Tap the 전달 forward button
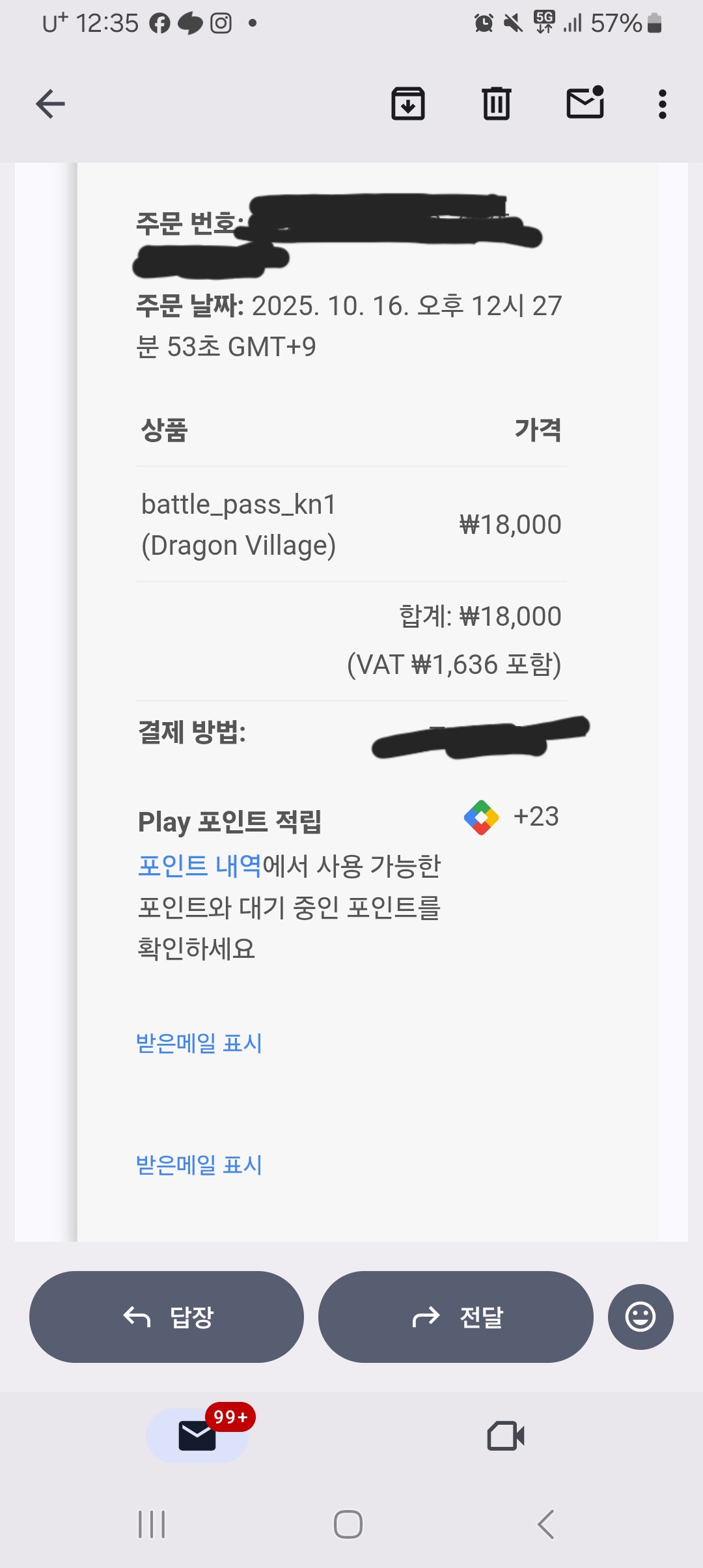 click(x=456, y=1317)
